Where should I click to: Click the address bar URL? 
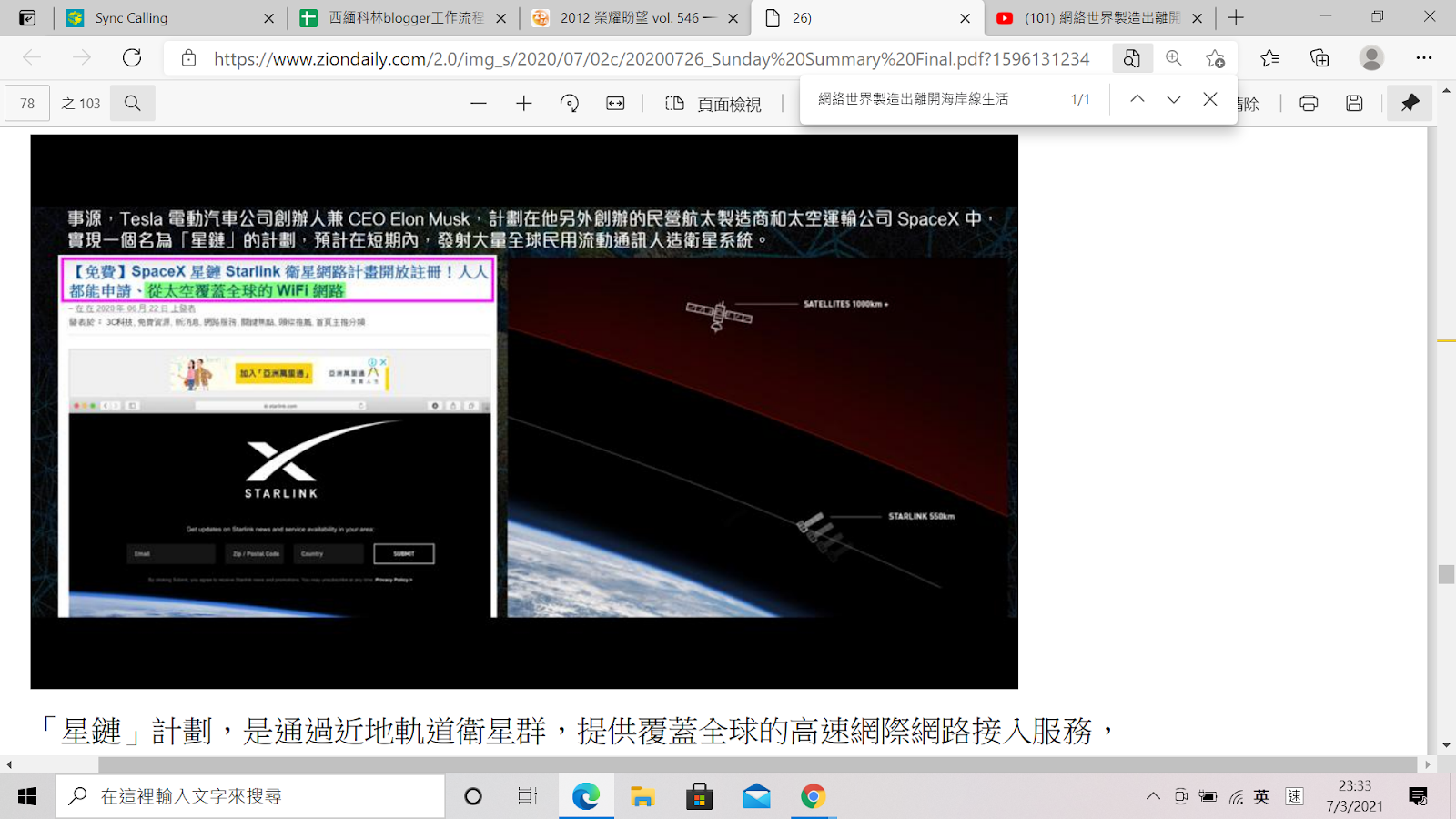(652, 59)
